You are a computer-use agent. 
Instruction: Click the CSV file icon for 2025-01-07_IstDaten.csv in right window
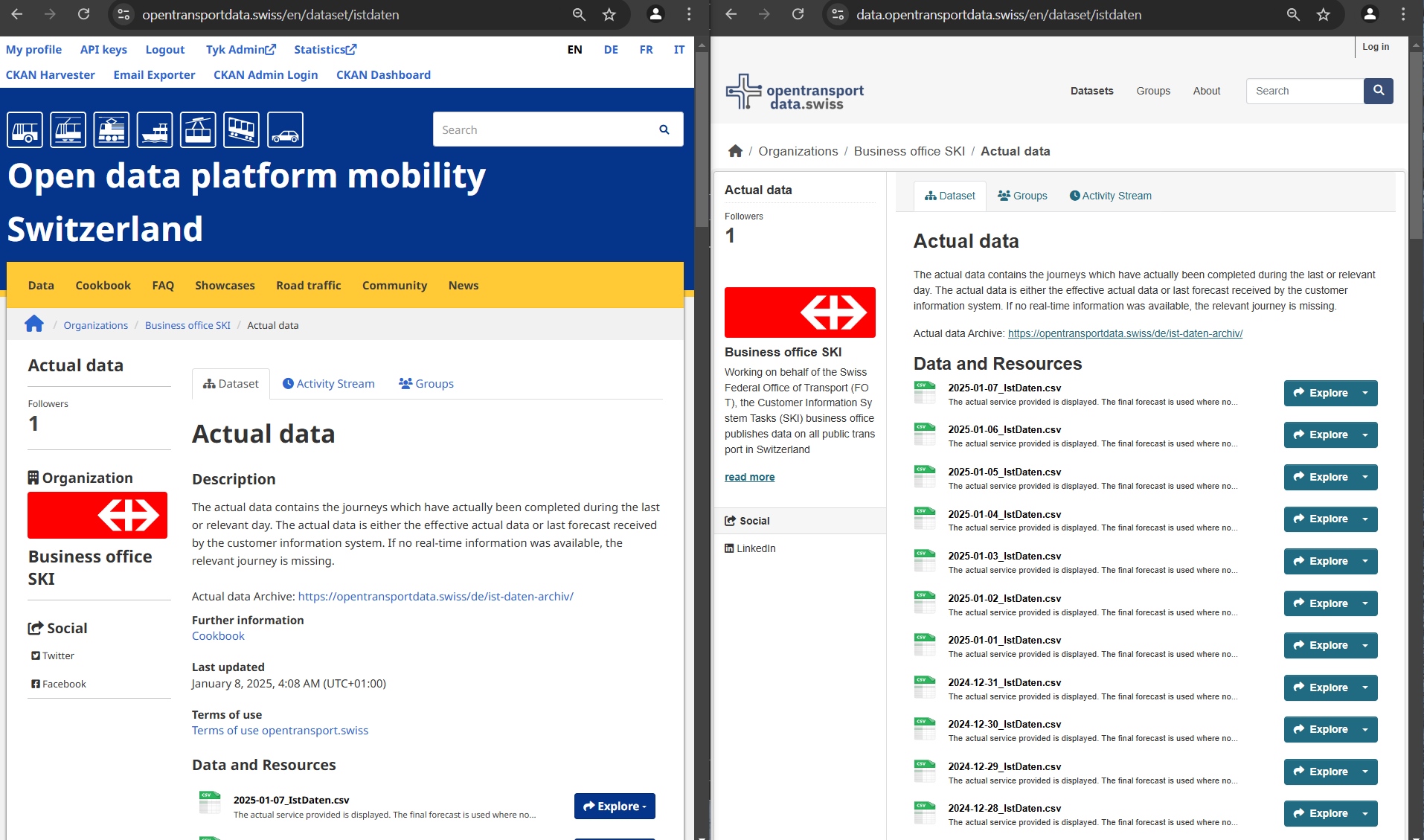click(925, 393)
